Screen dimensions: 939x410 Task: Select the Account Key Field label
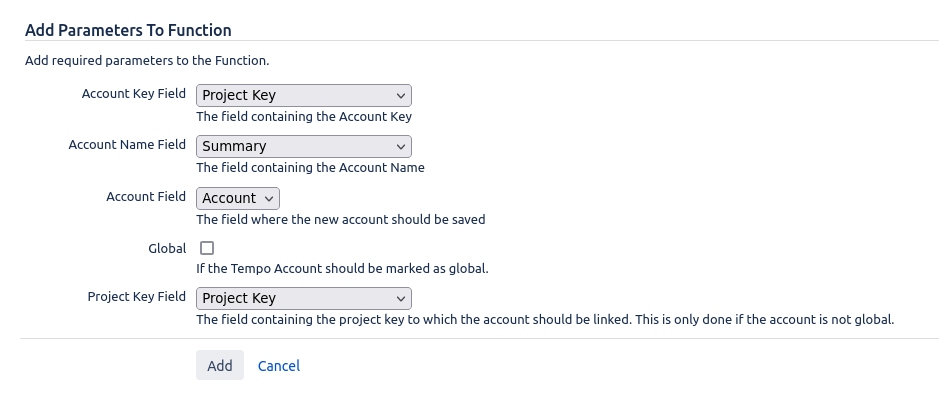tap(134, 94)
